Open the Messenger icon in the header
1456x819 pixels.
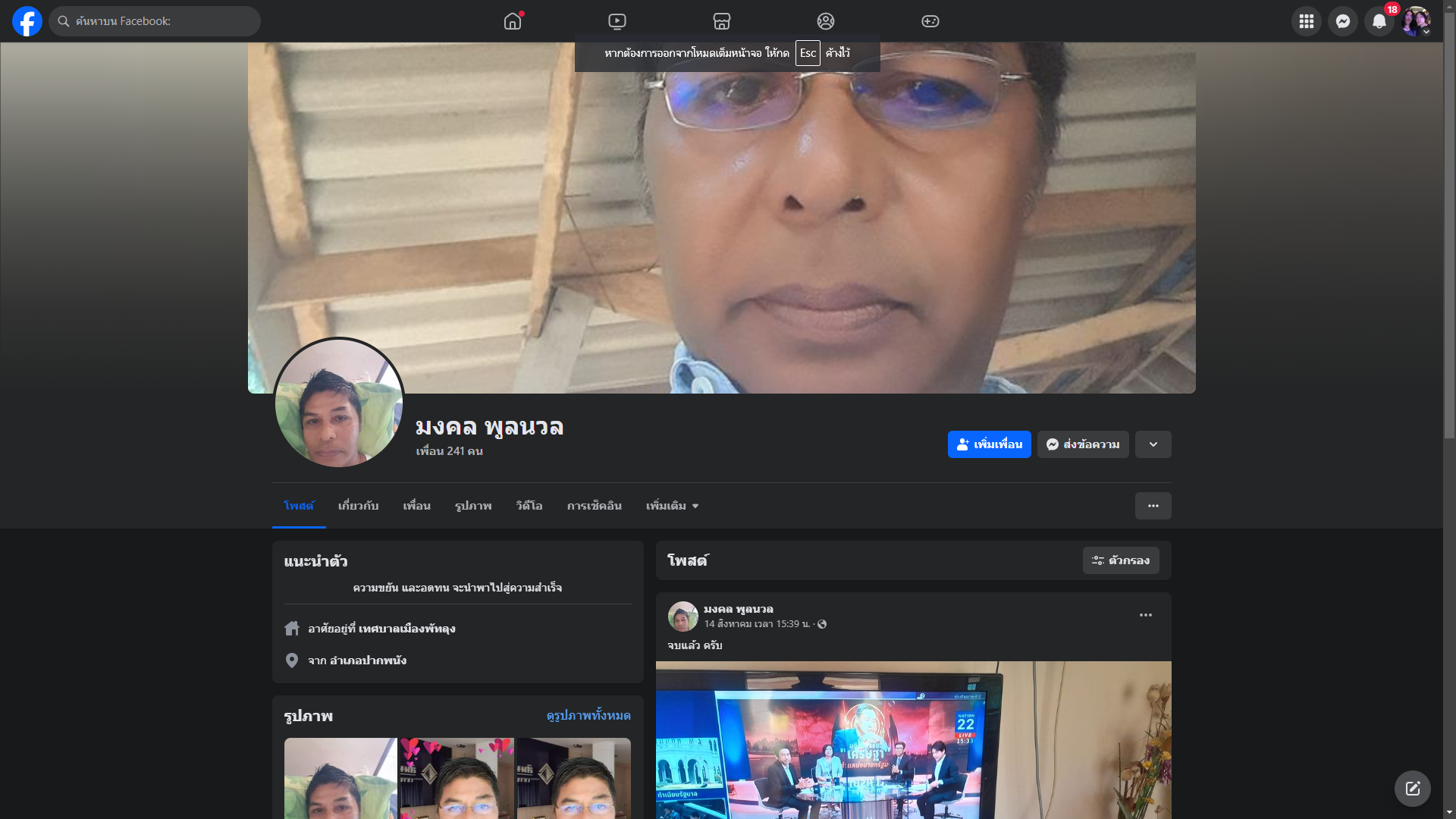(1342, 21)
